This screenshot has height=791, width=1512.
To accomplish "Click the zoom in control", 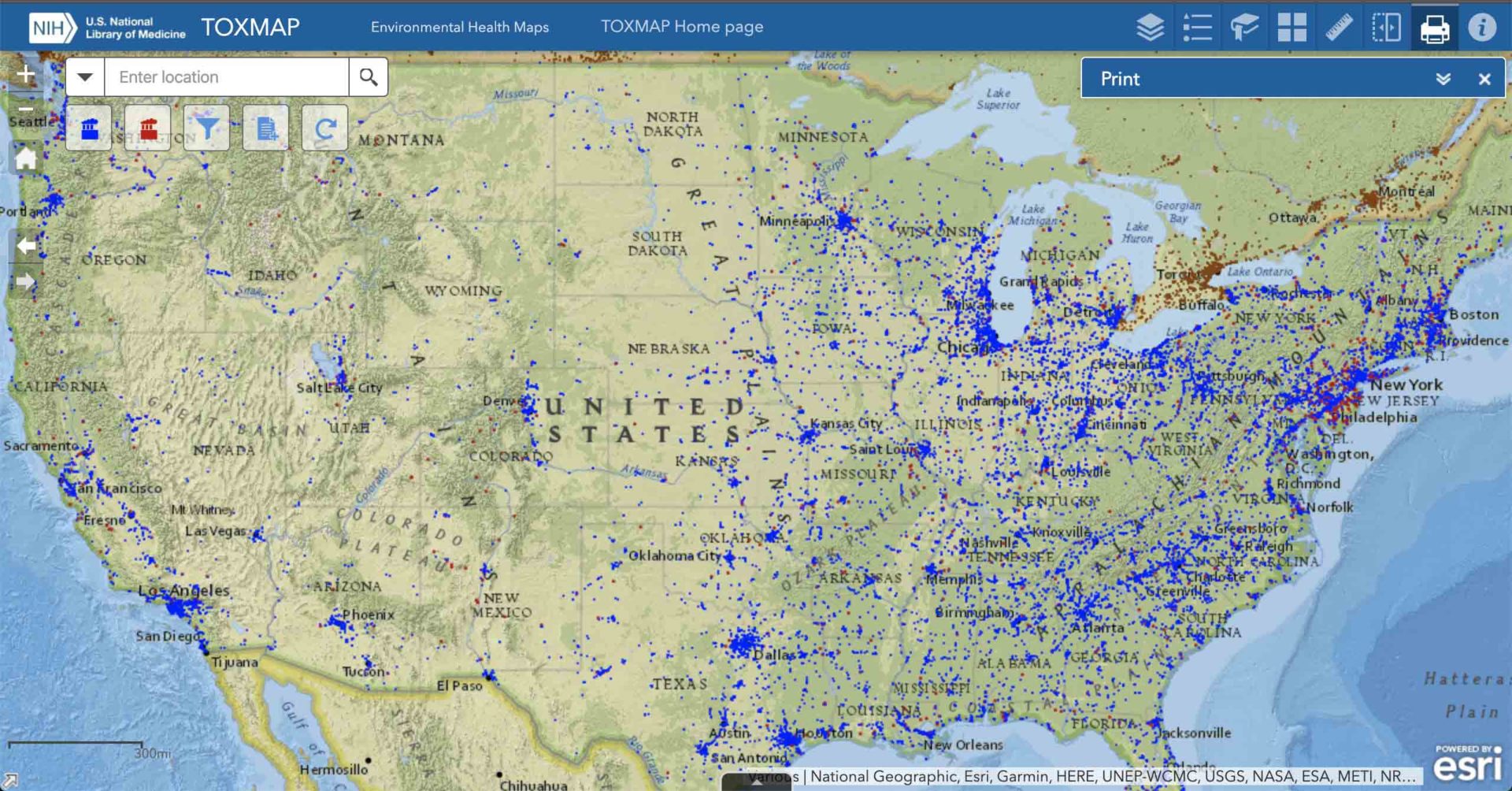I will click(x=25, y=74).
